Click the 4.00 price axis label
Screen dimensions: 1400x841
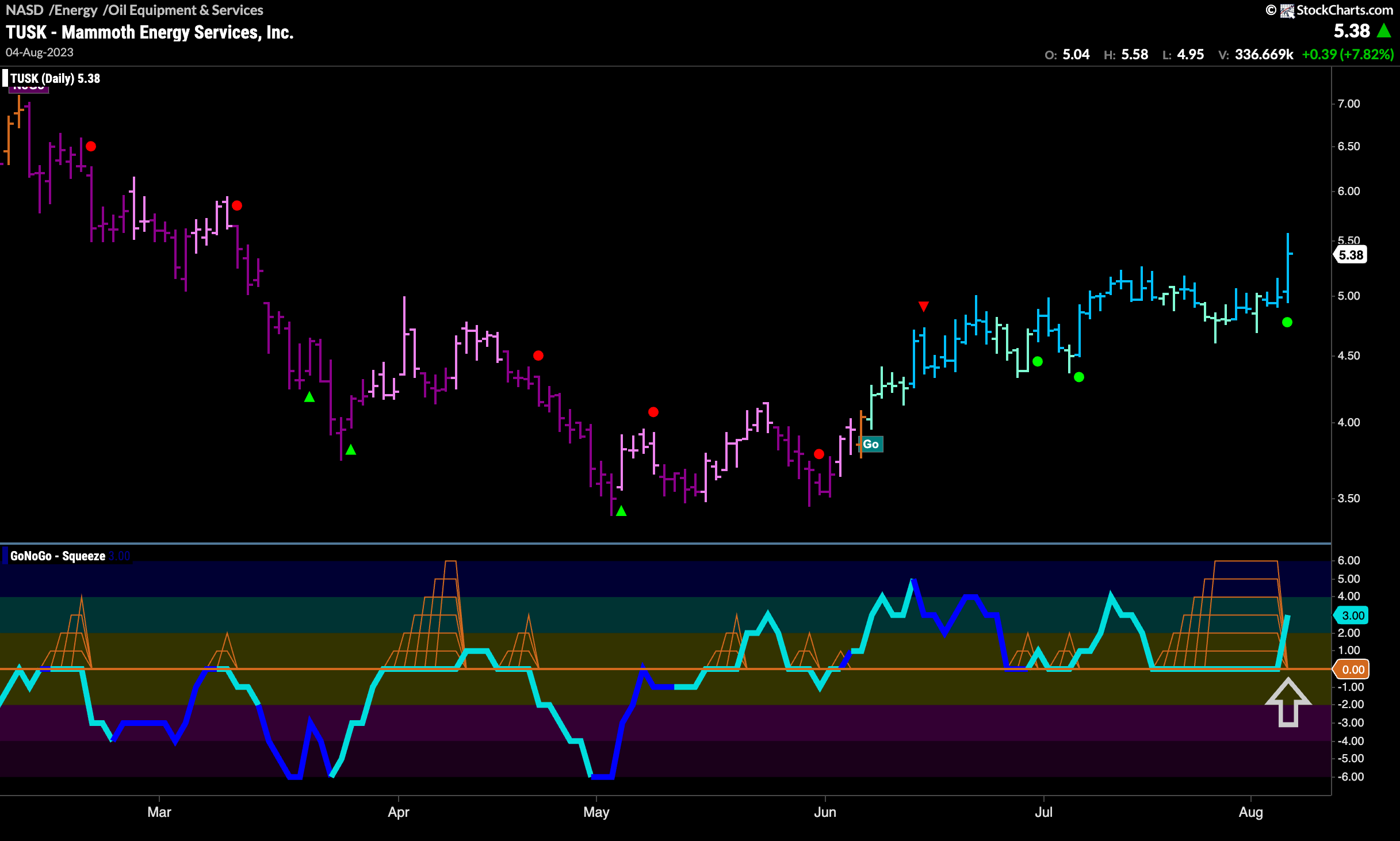[1349, 423]
